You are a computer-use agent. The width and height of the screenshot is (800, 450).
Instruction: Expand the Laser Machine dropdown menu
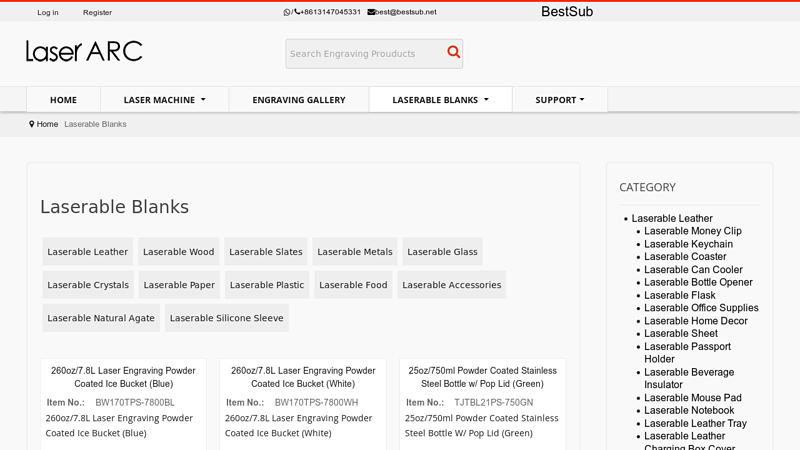[164, 100]
